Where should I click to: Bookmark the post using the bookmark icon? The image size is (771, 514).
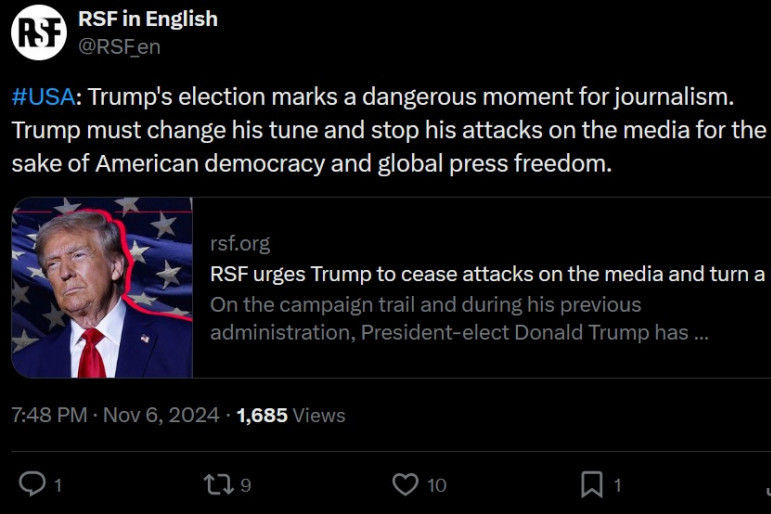click(x=592, y=485)
